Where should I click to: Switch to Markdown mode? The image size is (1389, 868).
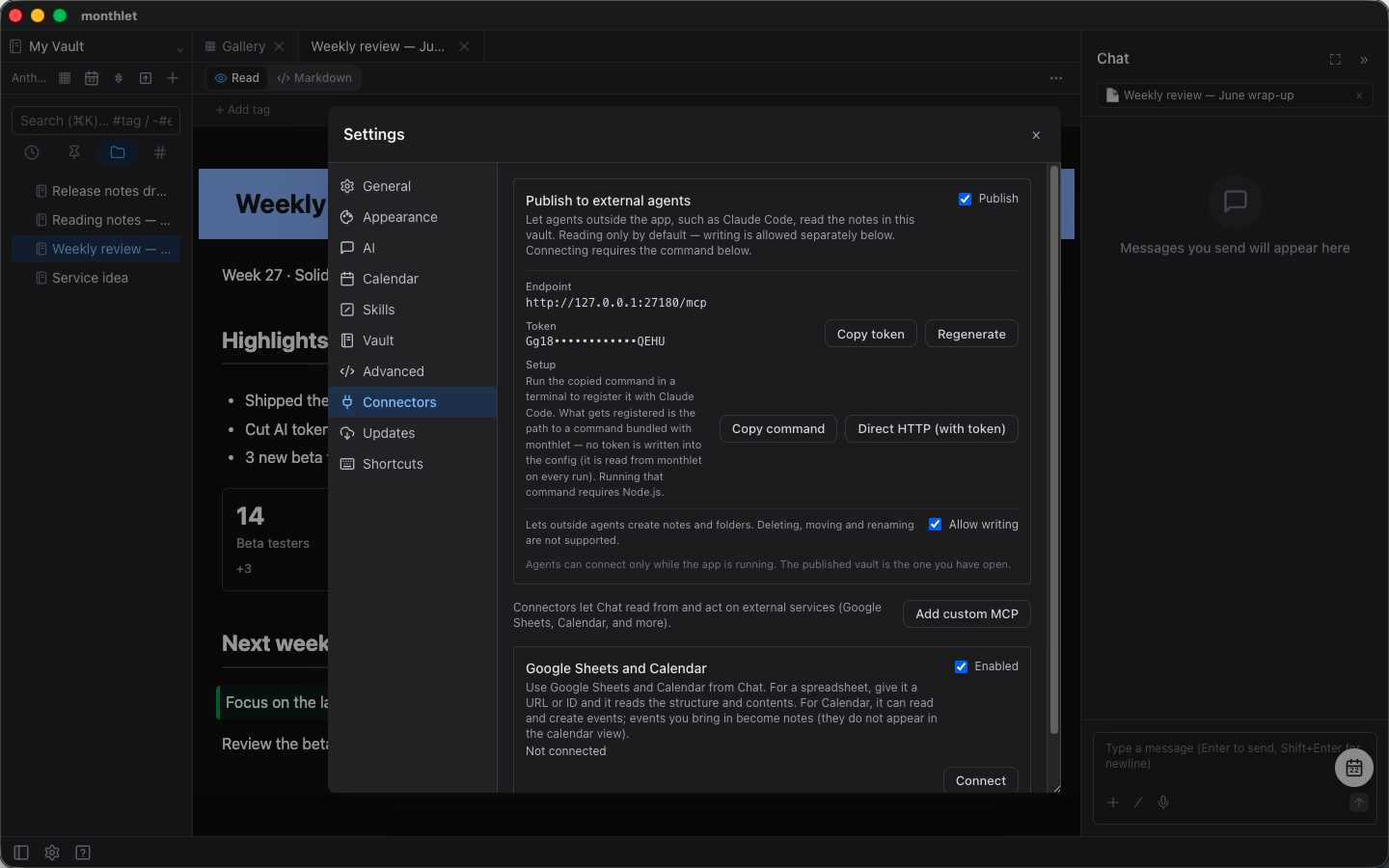click(x=314, y=78)
